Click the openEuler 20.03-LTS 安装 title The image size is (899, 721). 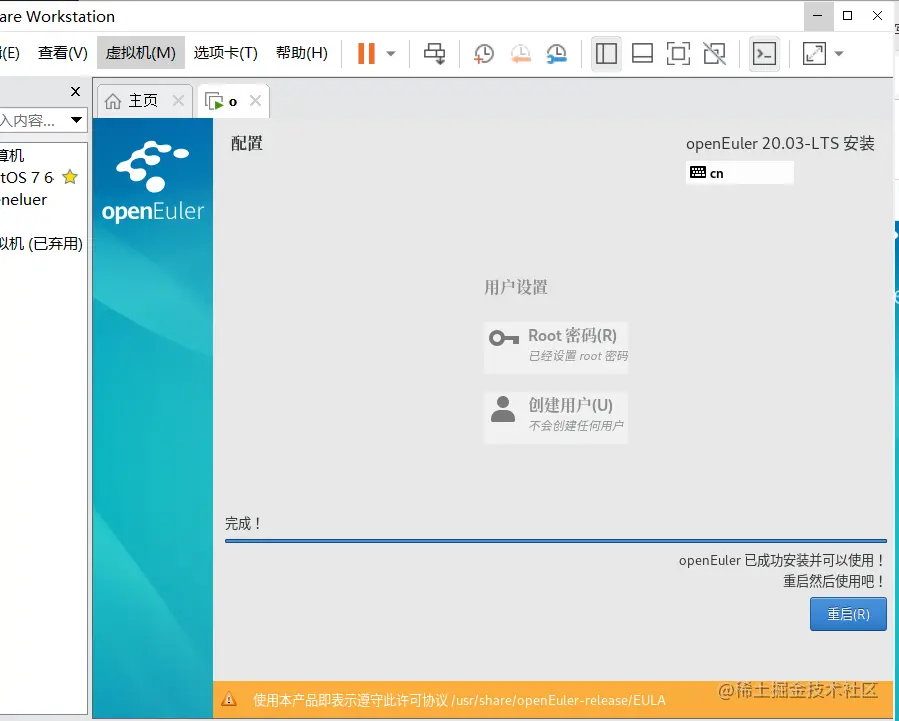pyautogui.click(x=780, y=143)
